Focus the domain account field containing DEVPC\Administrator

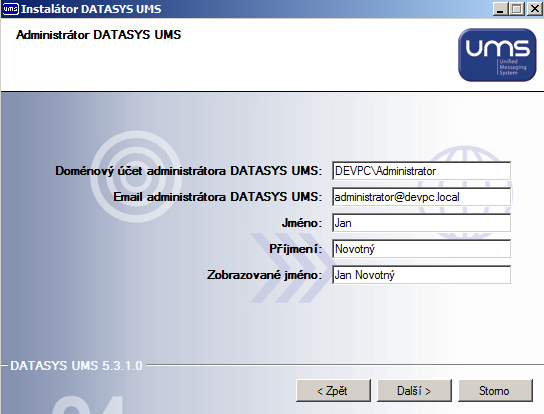coord(421,171)
